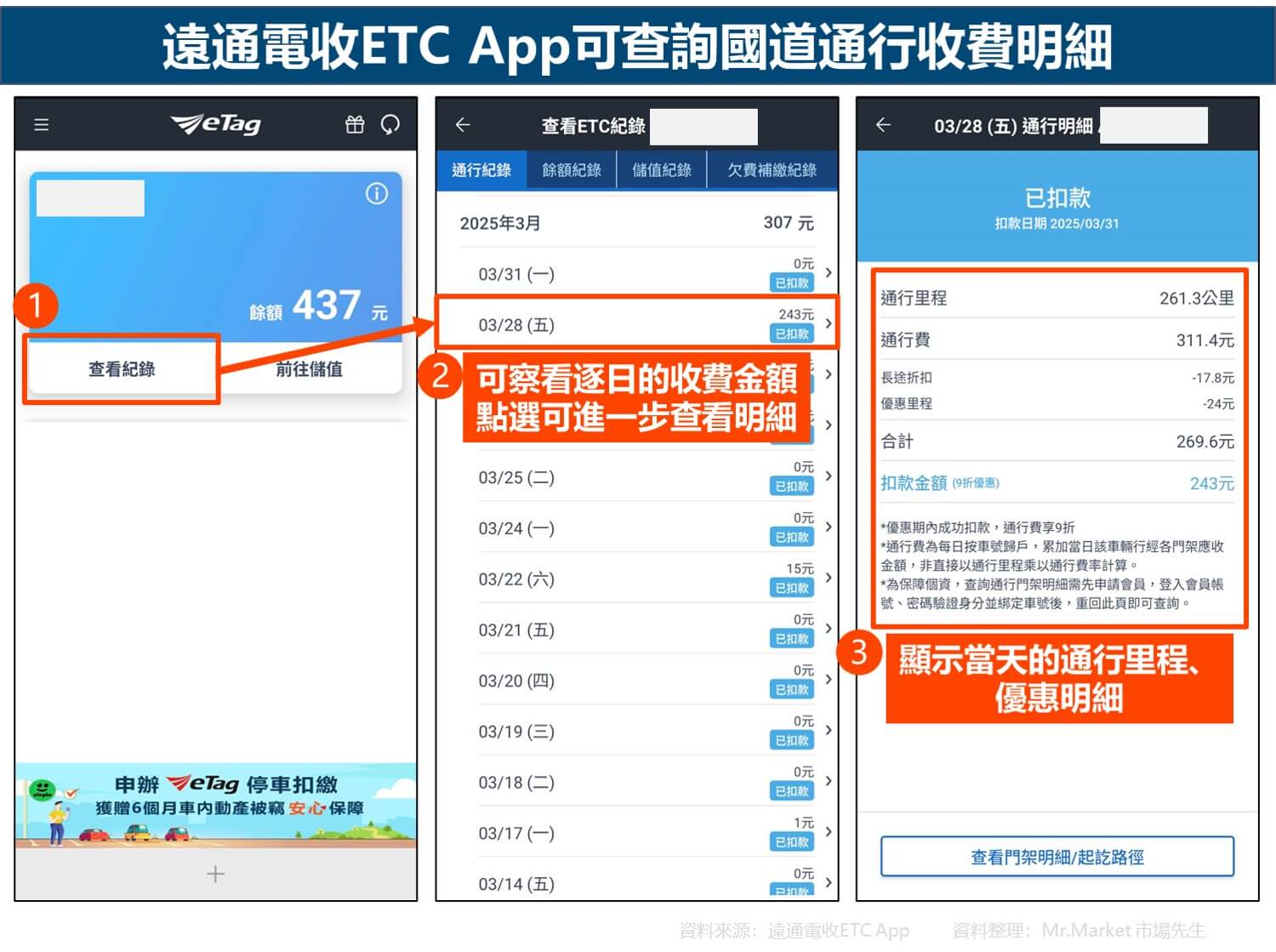
Task: Expand the 03/31 (一) record chevron
Action: coord(829,273)
